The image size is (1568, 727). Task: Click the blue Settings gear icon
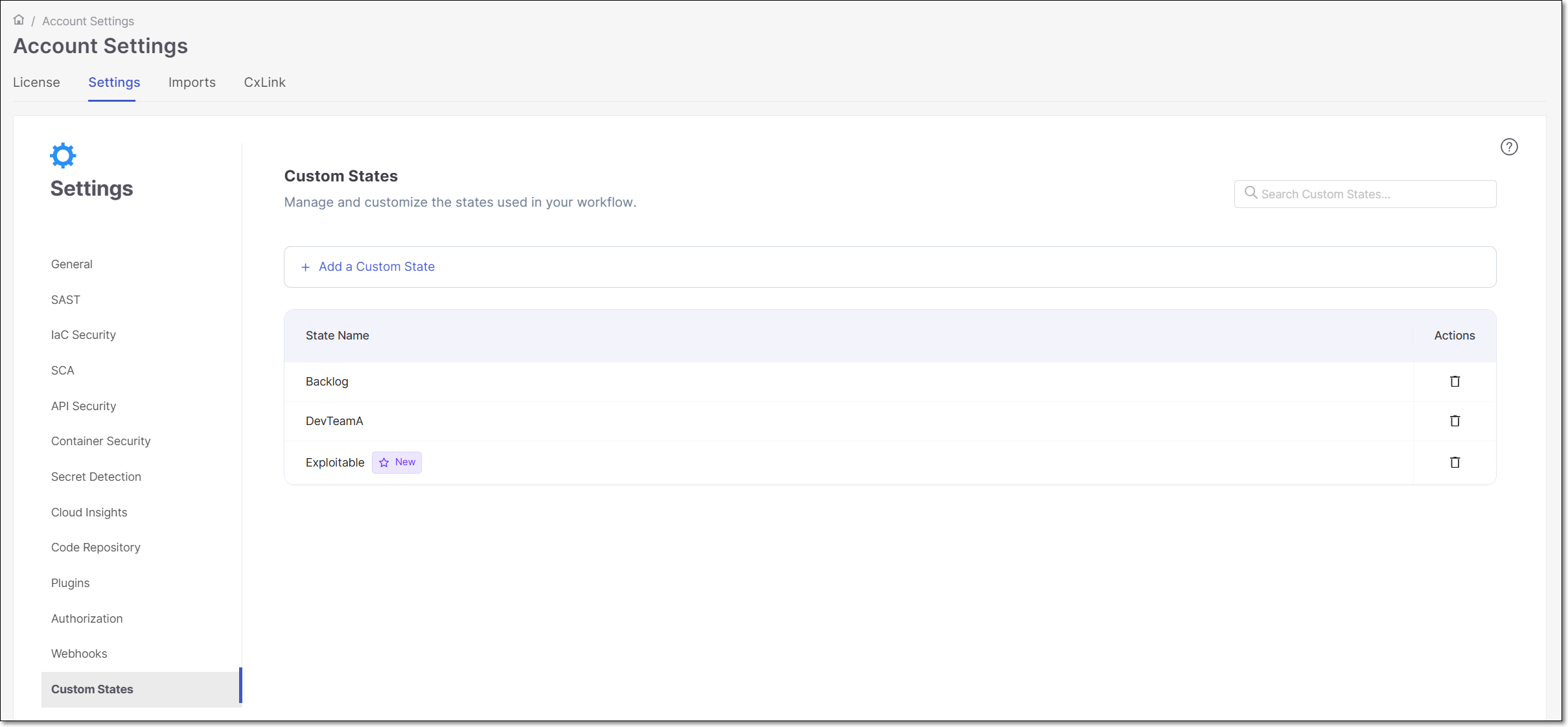point(62,155)
